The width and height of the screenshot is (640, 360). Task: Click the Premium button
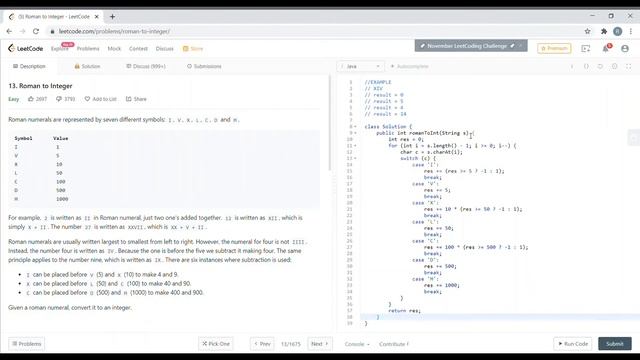pyautogui.click(x=554, y=48)
